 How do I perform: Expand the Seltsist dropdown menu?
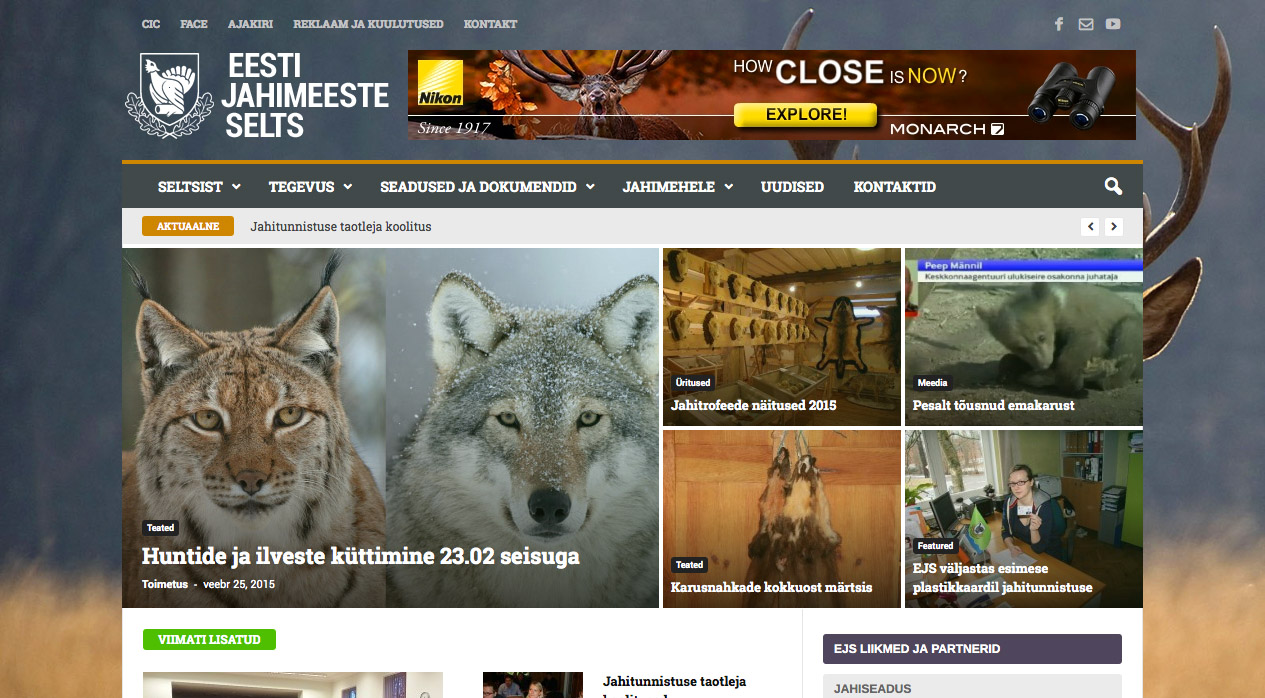[199, 187]
